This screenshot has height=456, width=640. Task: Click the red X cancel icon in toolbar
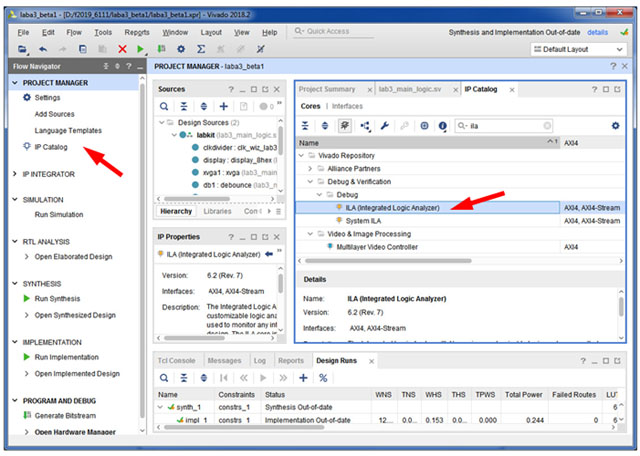123,49
